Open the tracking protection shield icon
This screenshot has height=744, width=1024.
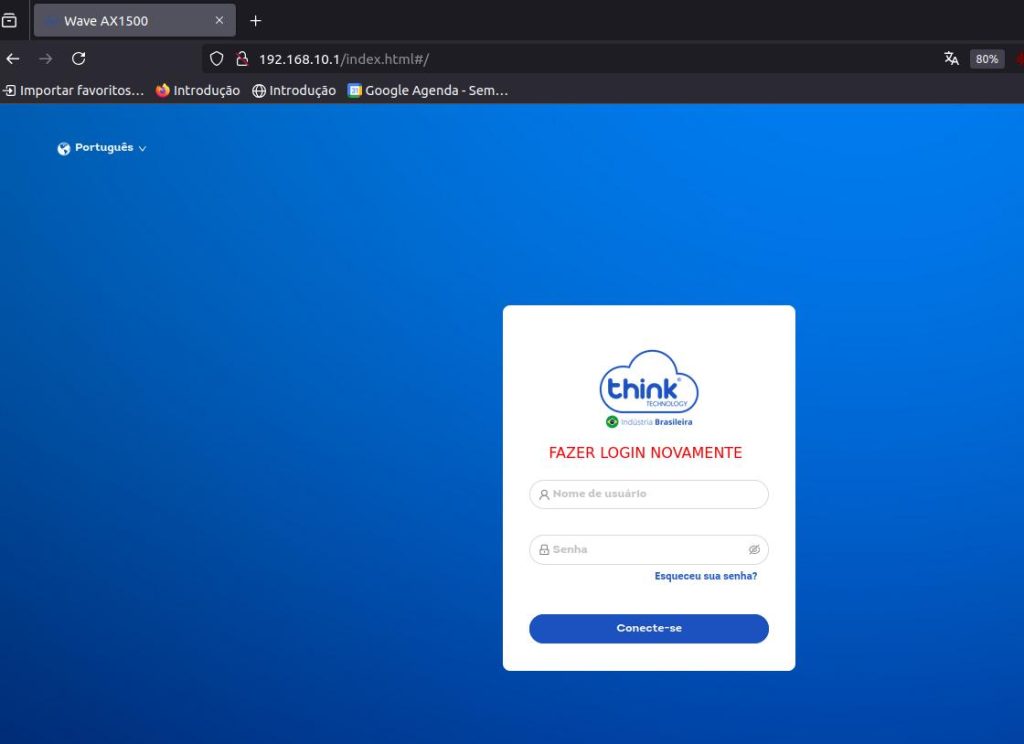click(216, 59)
